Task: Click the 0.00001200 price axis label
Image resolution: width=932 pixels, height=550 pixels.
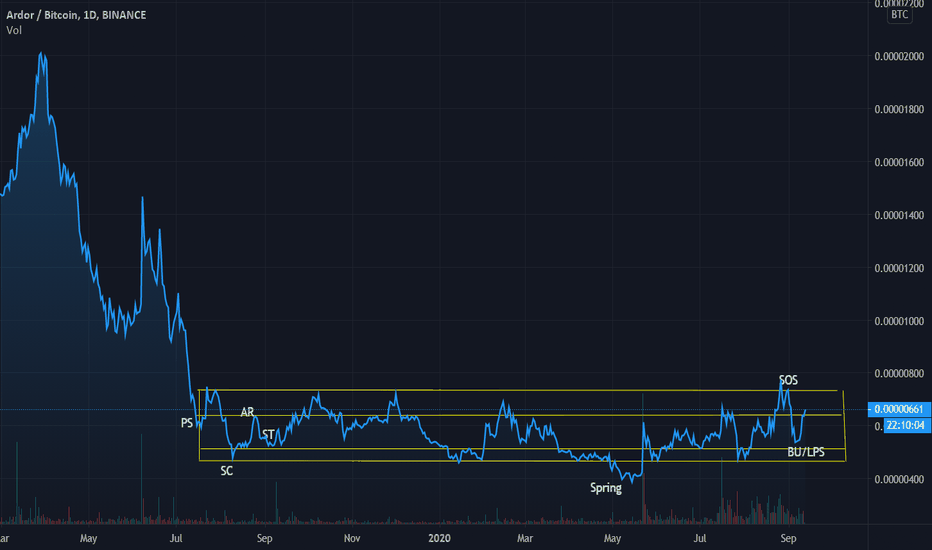Action: 899,268
